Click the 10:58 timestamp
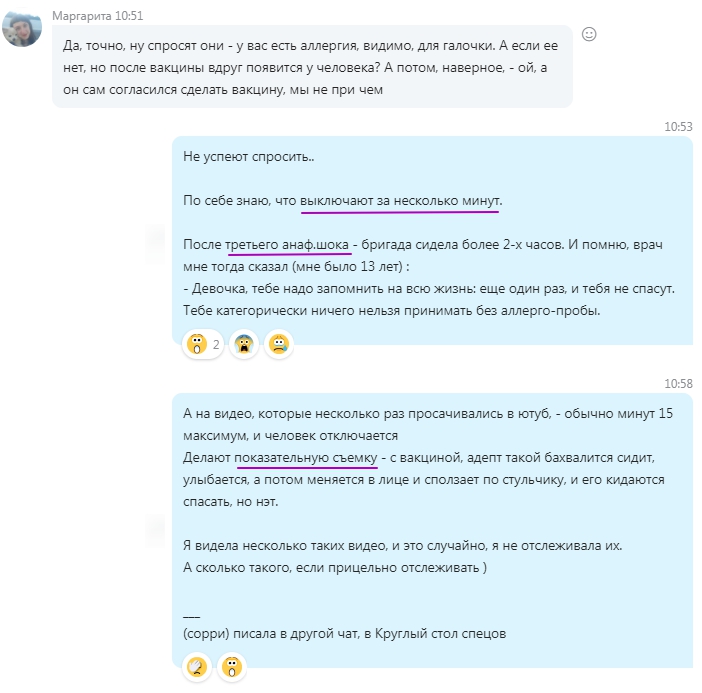The width and height of the screenshot is (702, 693). (678, 384)
